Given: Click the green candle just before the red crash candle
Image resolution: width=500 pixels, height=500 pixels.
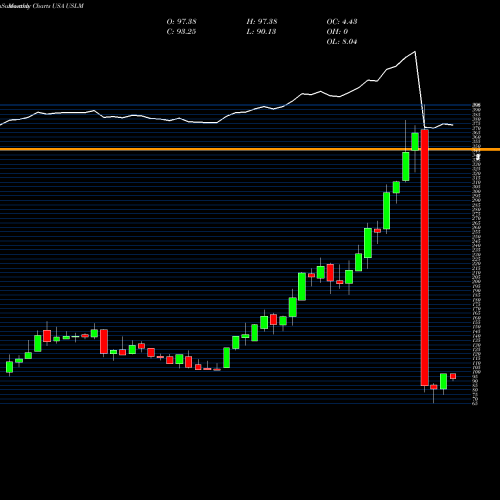Looking at the screenshot, I should [x=415, y=142].
